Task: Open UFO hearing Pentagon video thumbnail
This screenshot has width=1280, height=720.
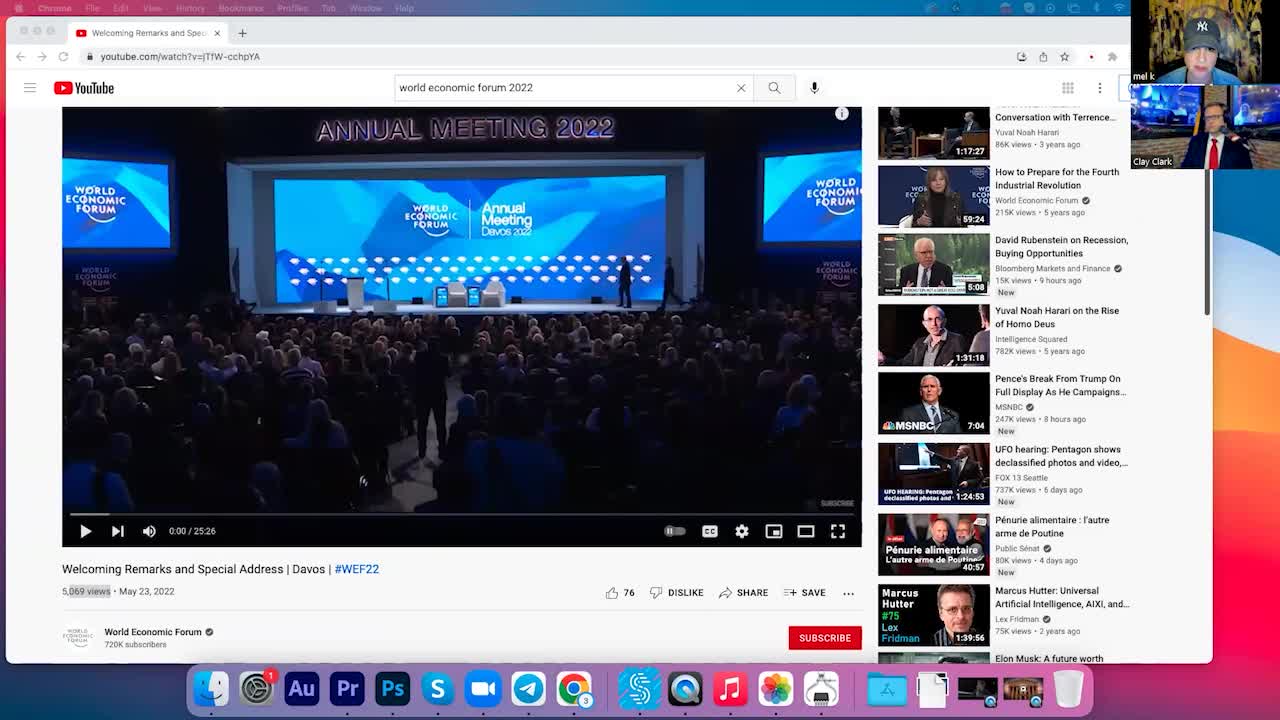Action: 934,473
